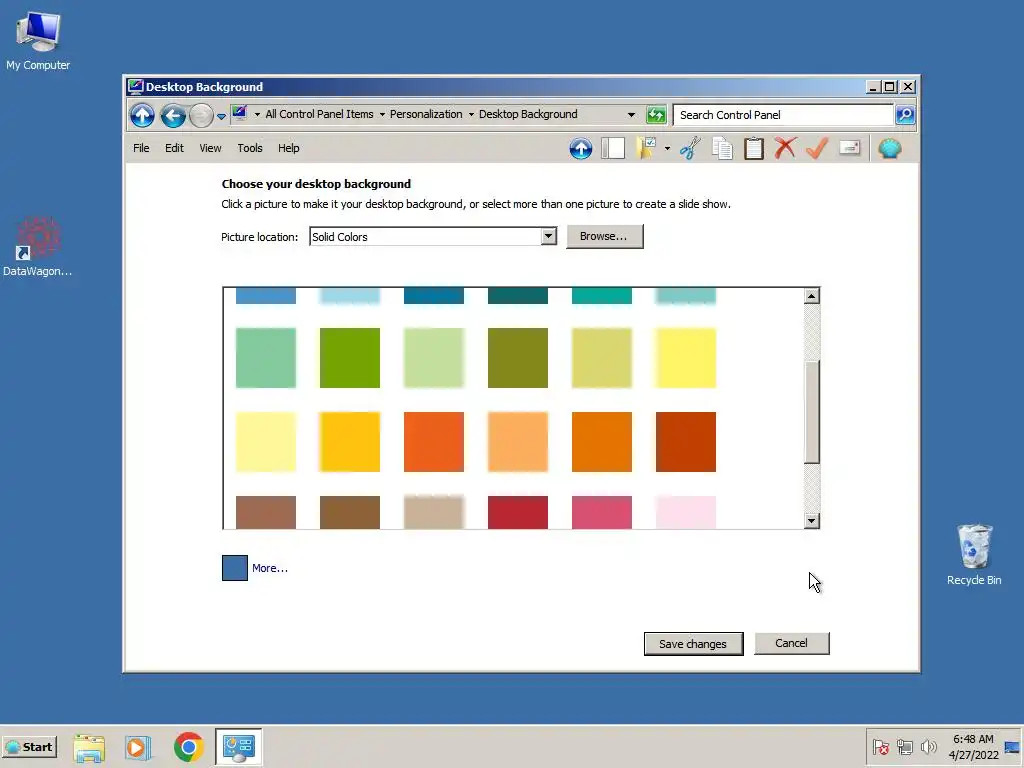The width and height of the screenshot is (1024, 768).
Task: Click the Search Control Panel field
Action: pos(783,115)
